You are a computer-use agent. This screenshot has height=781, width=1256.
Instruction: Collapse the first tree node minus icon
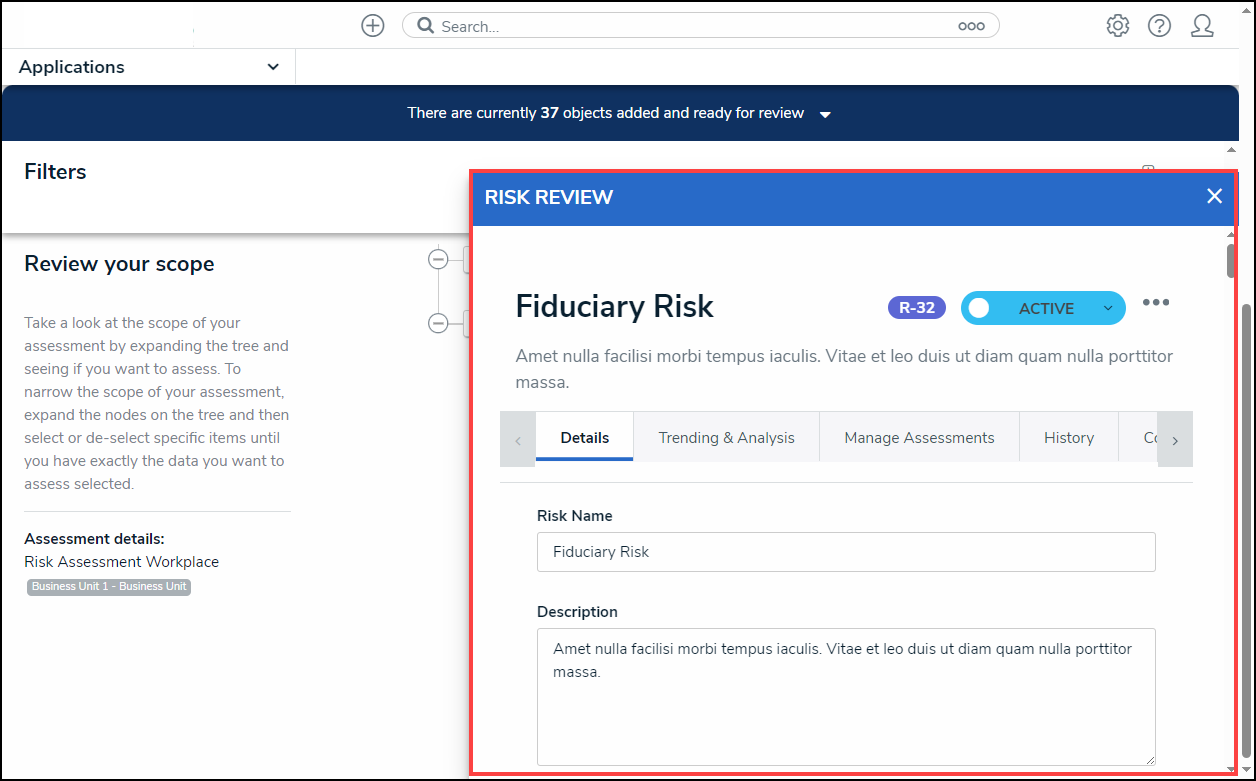(x=438, y=260)
